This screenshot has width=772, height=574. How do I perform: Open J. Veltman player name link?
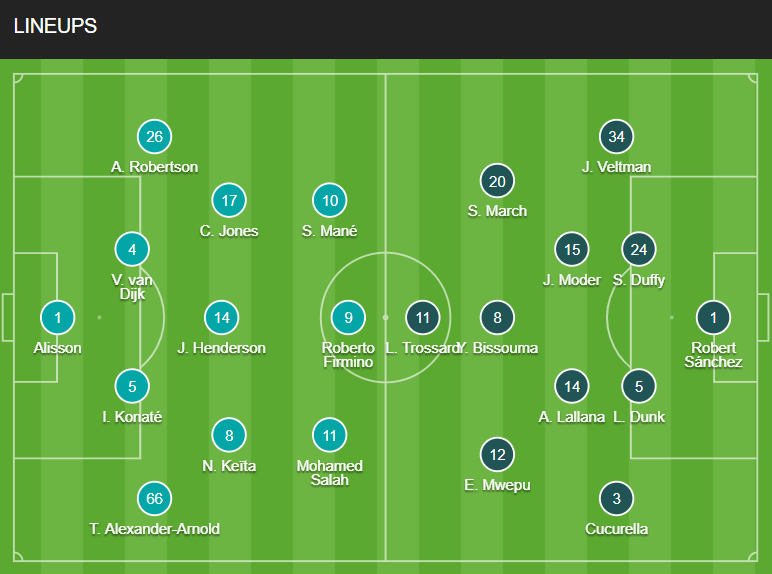coord(616,167)
